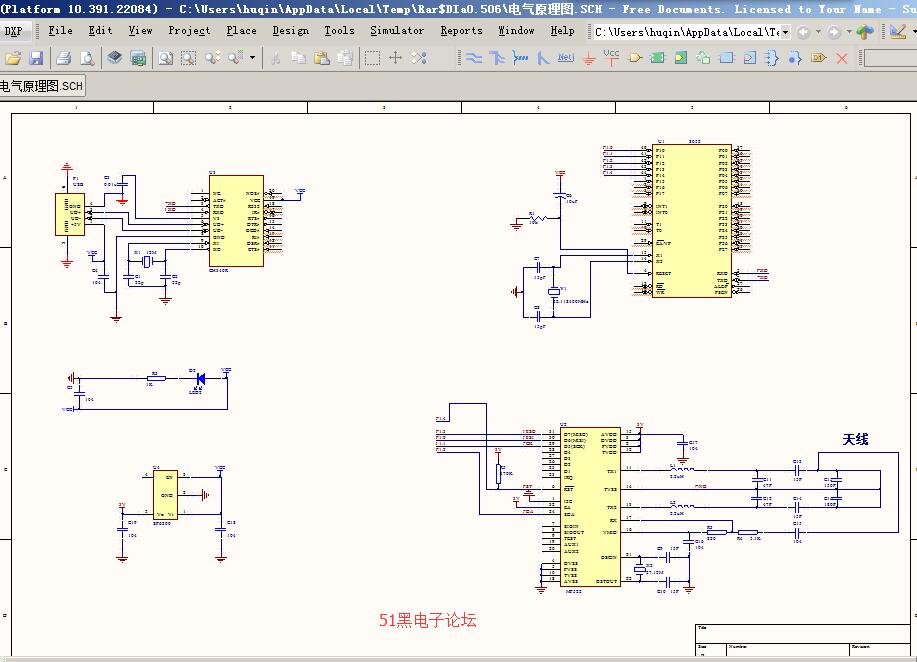Select the Place Net Label tool
The height and width of the screenshot is (662, 917).
pyautogui.click(x=566, y=58)
